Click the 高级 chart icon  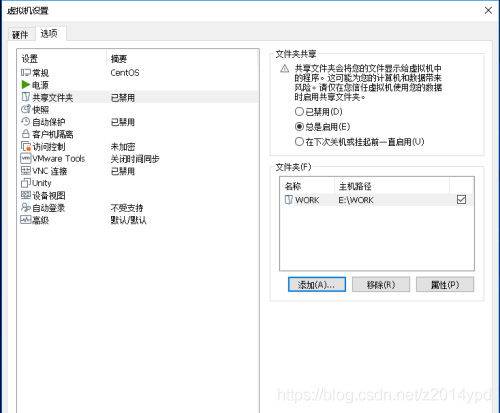26,220
